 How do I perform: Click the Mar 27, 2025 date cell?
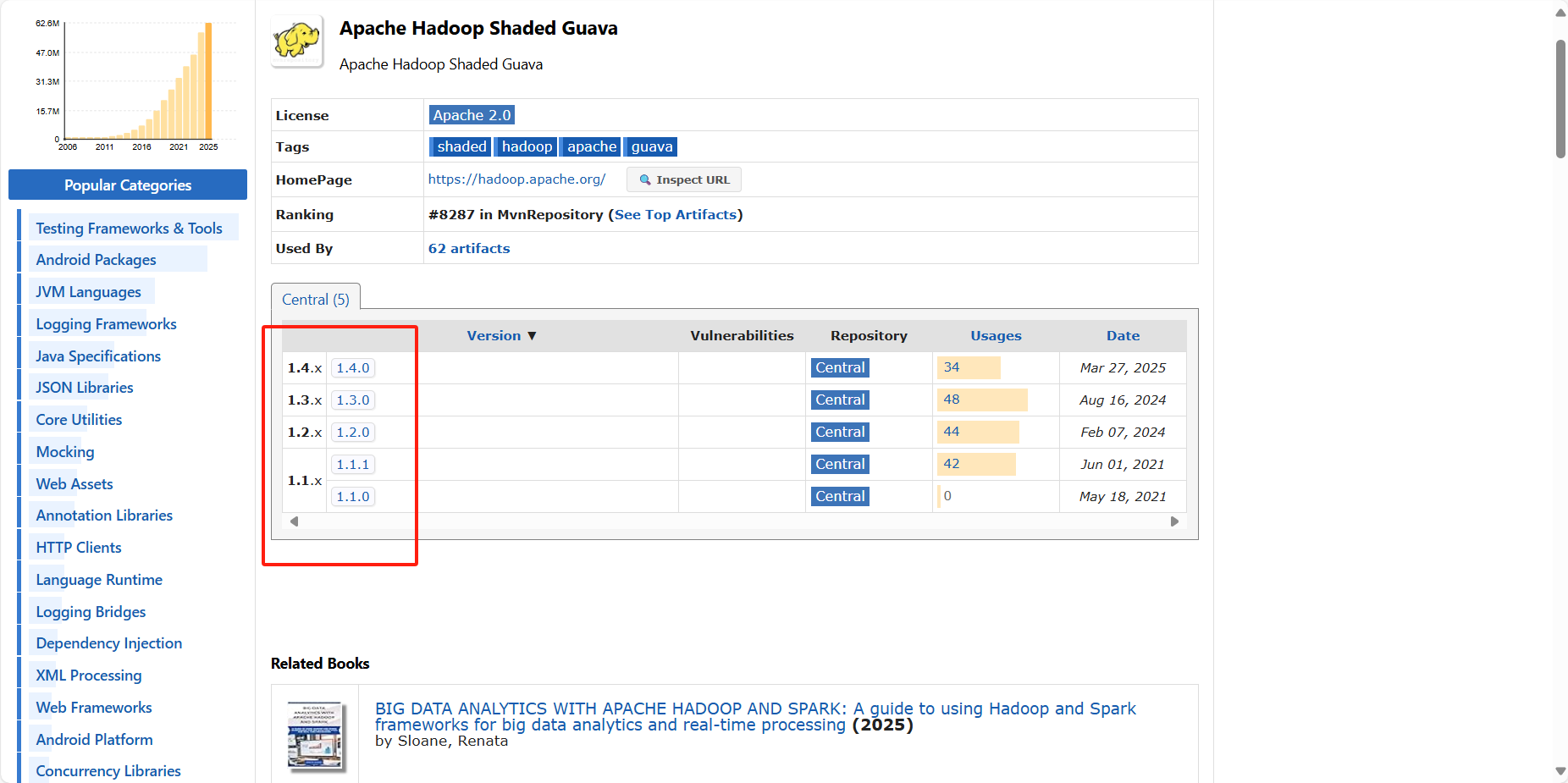(x=1123, y=368)
